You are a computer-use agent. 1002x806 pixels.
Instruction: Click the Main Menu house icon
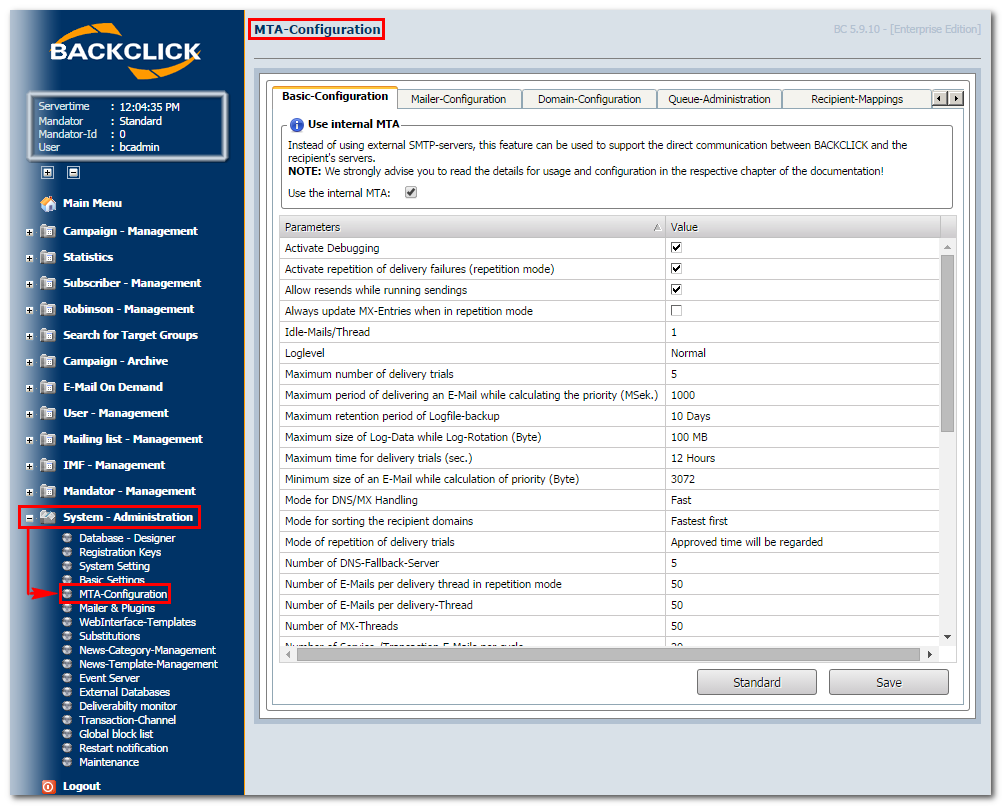(x=48, y=203)
